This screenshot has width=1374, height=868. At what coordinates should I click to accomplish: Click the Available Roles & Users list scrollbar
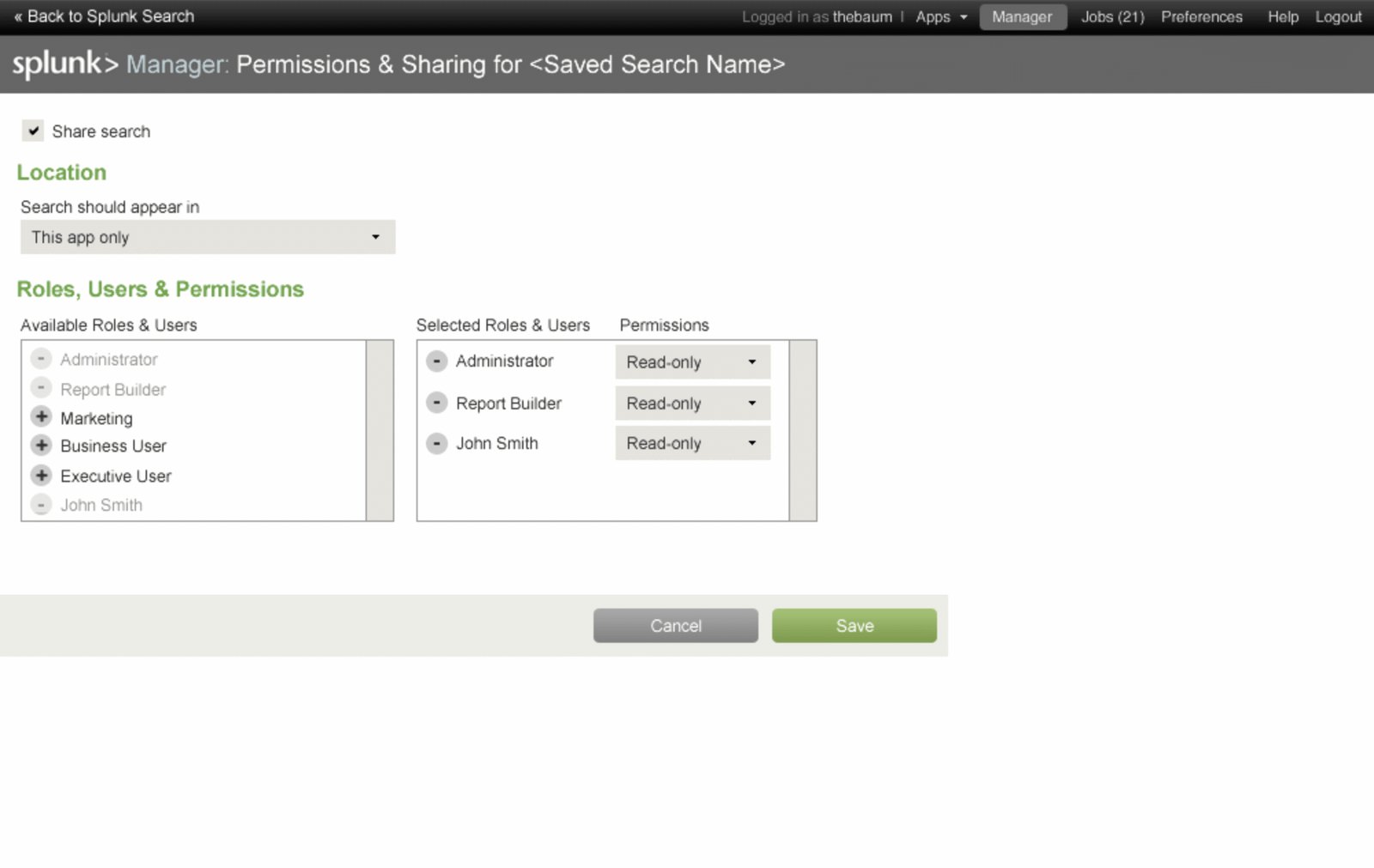(x=380, y=430)
